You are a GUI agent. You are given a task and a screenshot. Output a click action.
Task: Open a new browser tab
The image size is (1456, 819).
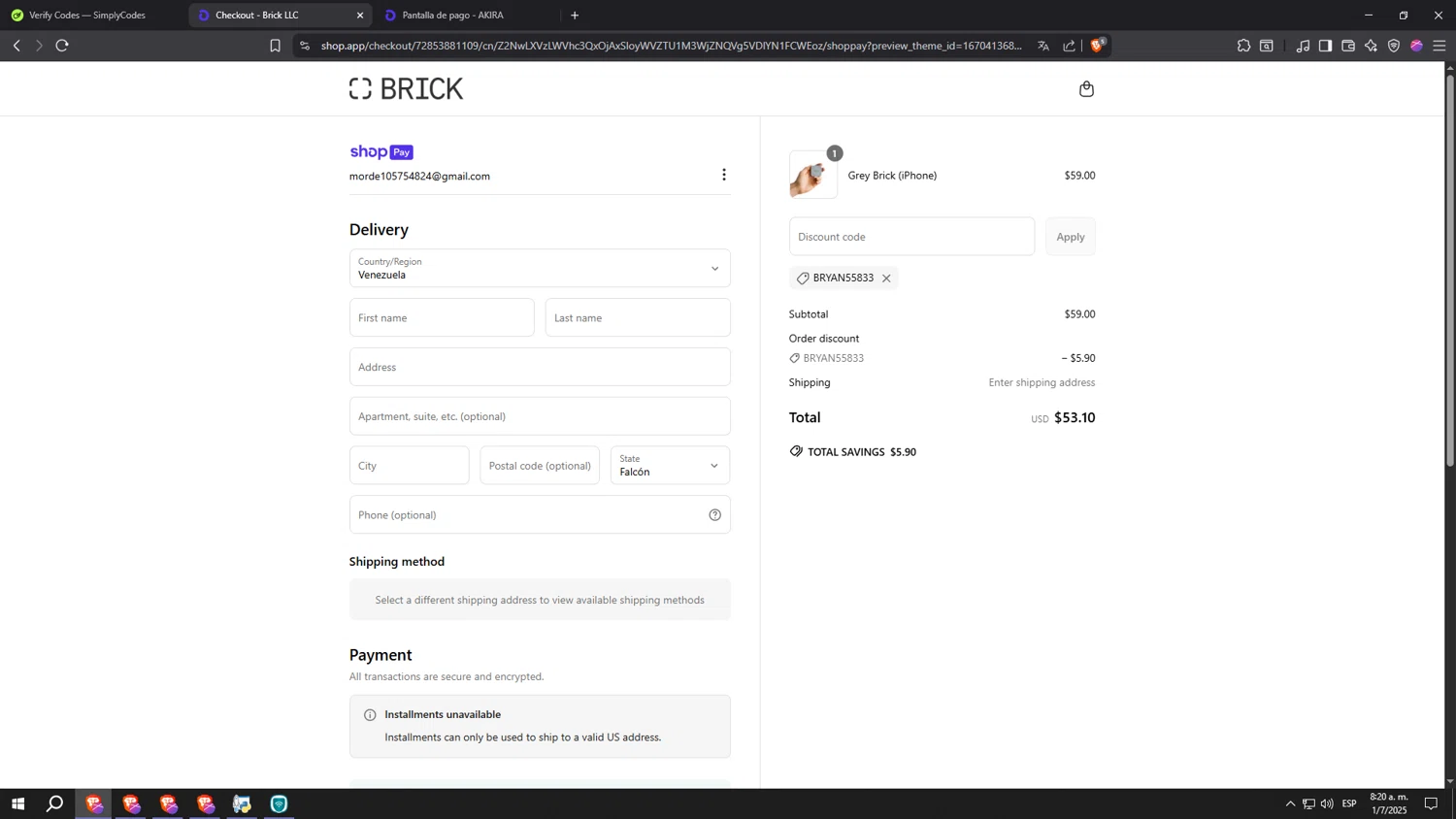[x=575, y=16]
